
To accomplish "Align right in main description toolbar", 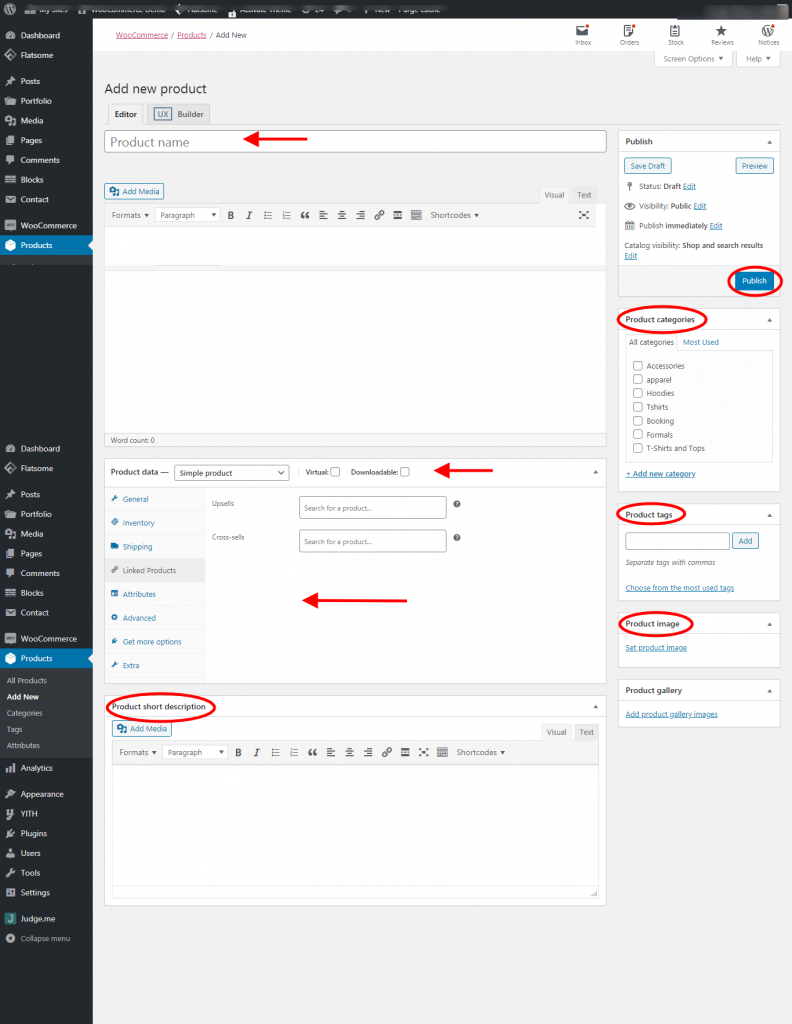I will 360,215.
